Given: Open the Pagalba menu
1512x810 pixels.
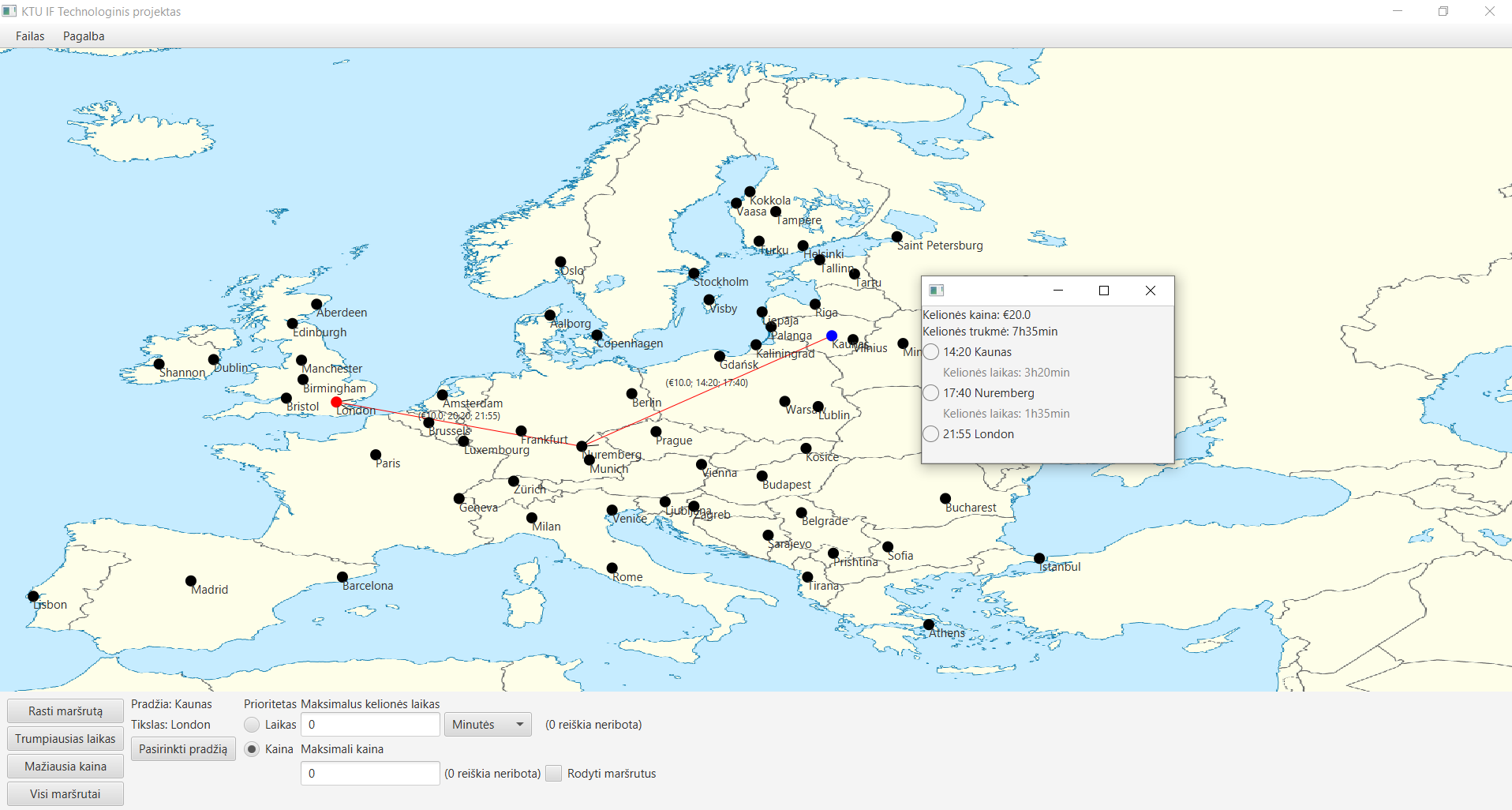Looking at the screenshot, I should [84, 36].
